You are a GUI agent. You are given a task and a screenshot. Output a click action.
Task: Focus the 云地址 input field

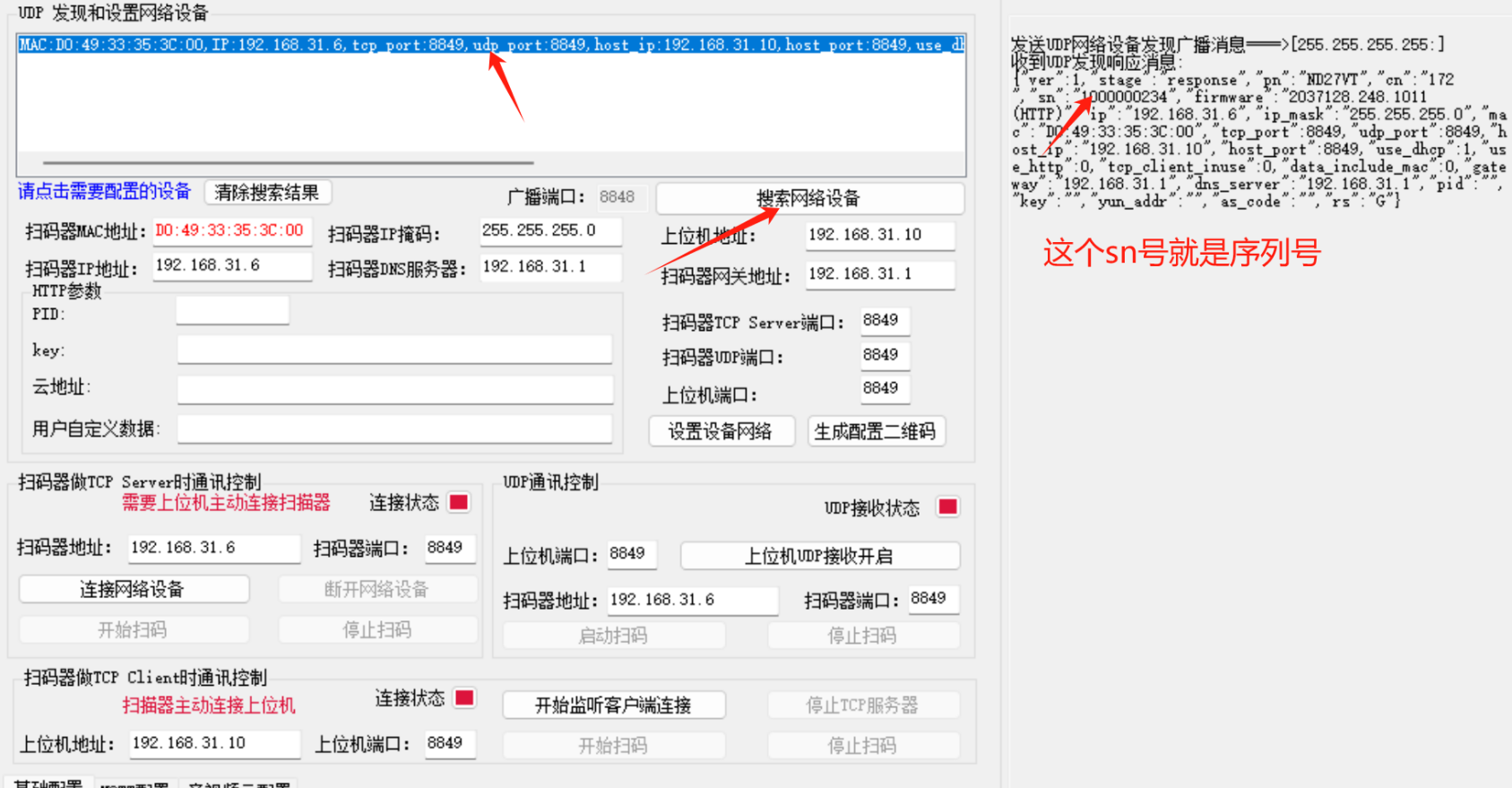(x=394, y=389)
